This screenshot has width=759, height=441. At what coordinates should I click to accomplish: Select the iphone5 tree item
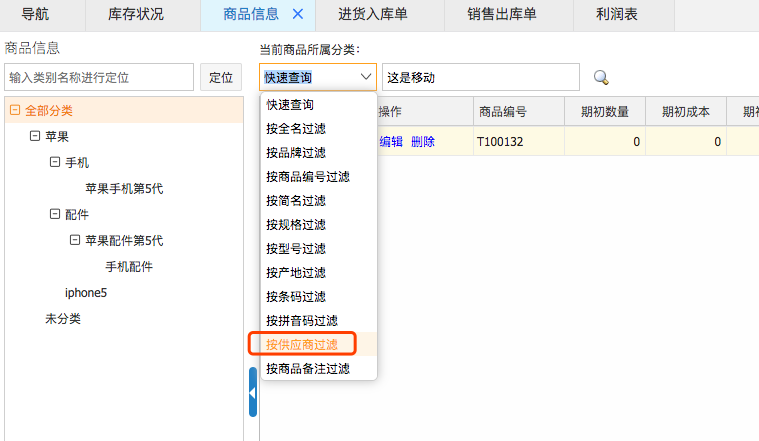tap(86, 293)
